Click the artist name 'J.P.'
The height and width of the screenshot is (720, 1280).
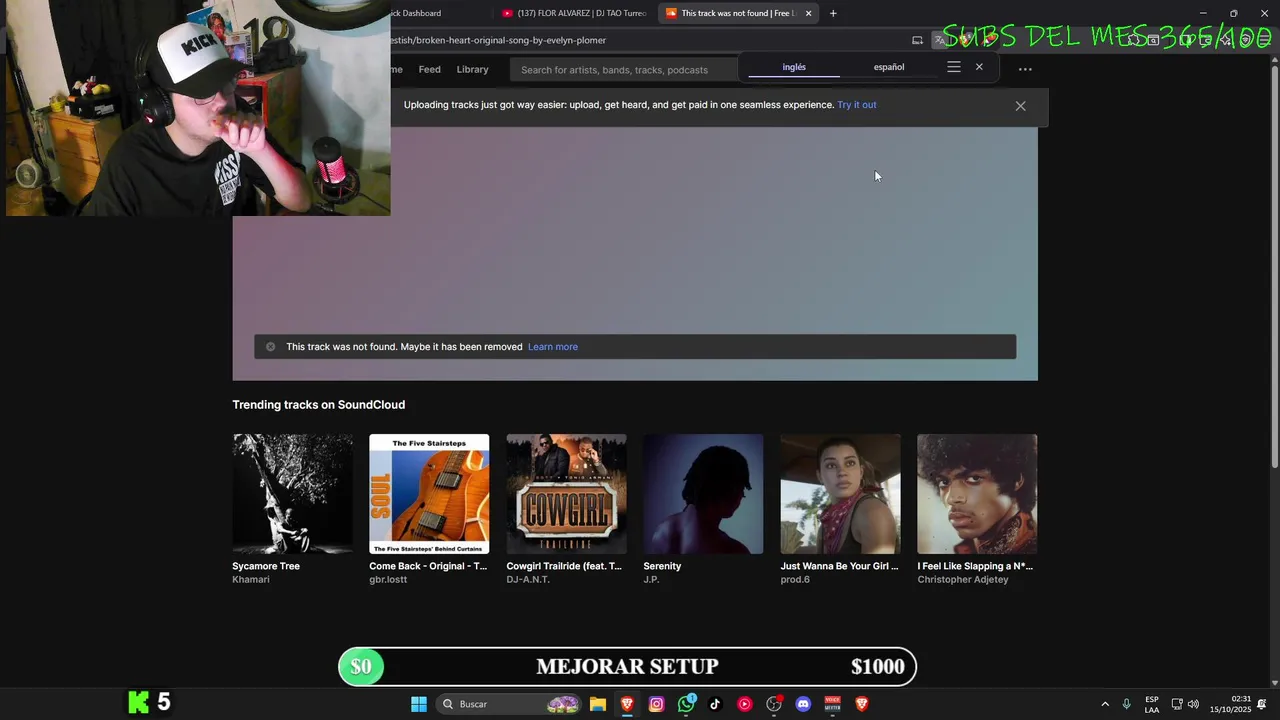point(651,580)
